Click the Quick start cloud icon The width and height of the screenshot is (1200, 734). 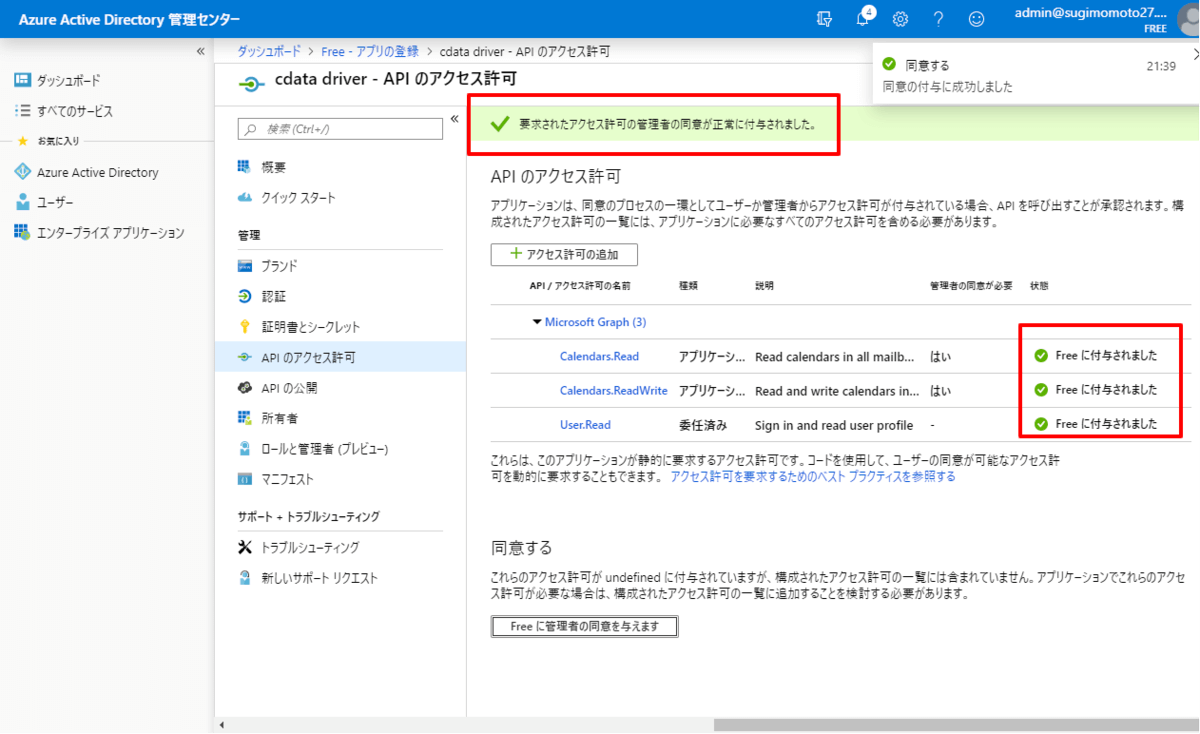245,198
